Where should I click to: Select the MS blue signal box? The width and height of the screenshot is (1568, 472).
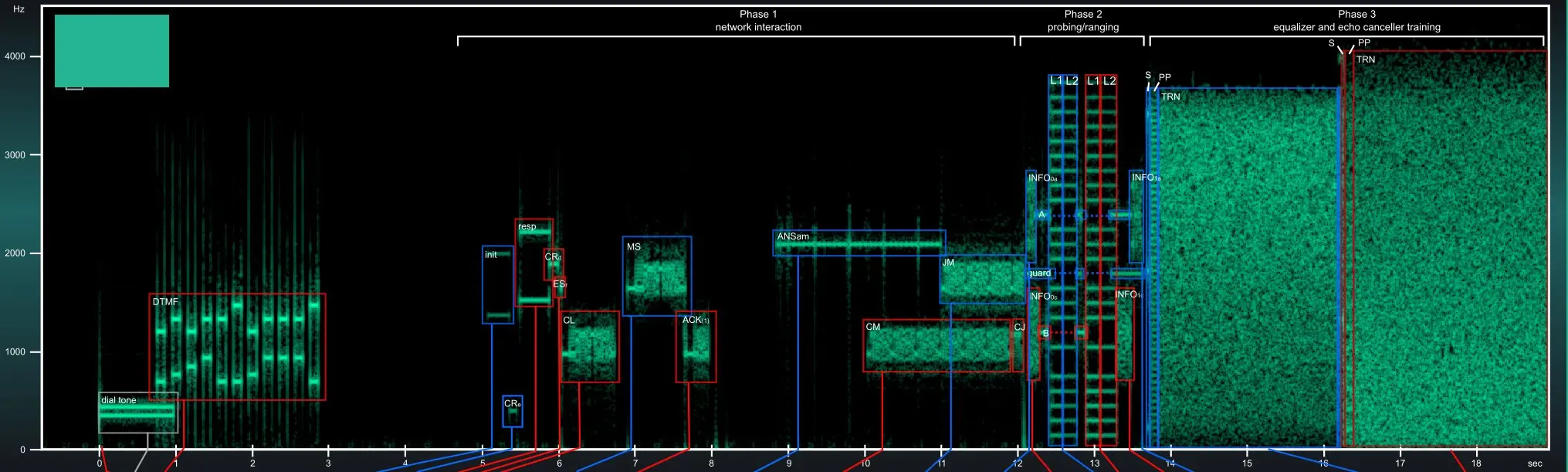[656, 276]
